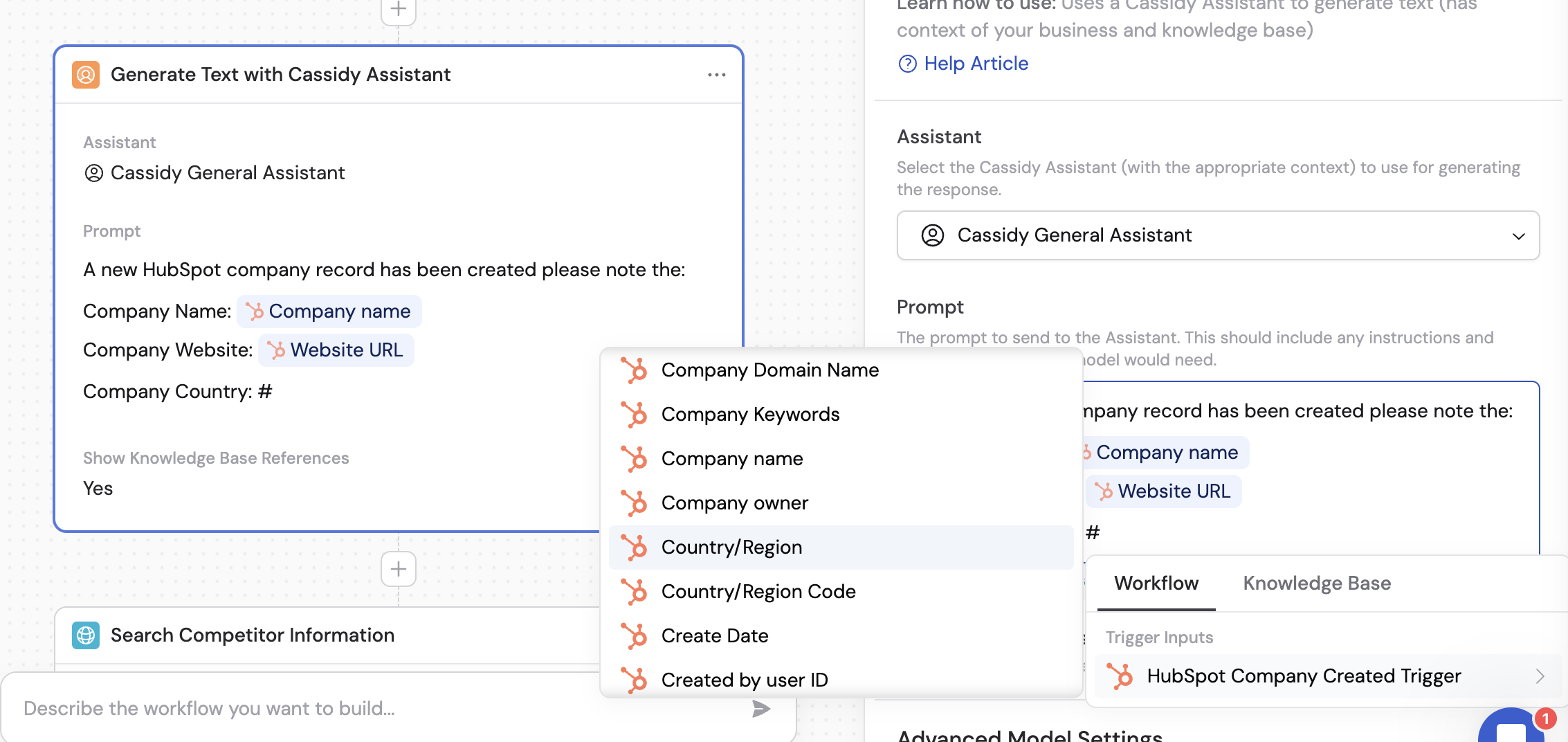Open the three-dot menu on Generate Text node
Image resolution: width=1568 pixels, height=742 pixels.
[x=717, y=74]
